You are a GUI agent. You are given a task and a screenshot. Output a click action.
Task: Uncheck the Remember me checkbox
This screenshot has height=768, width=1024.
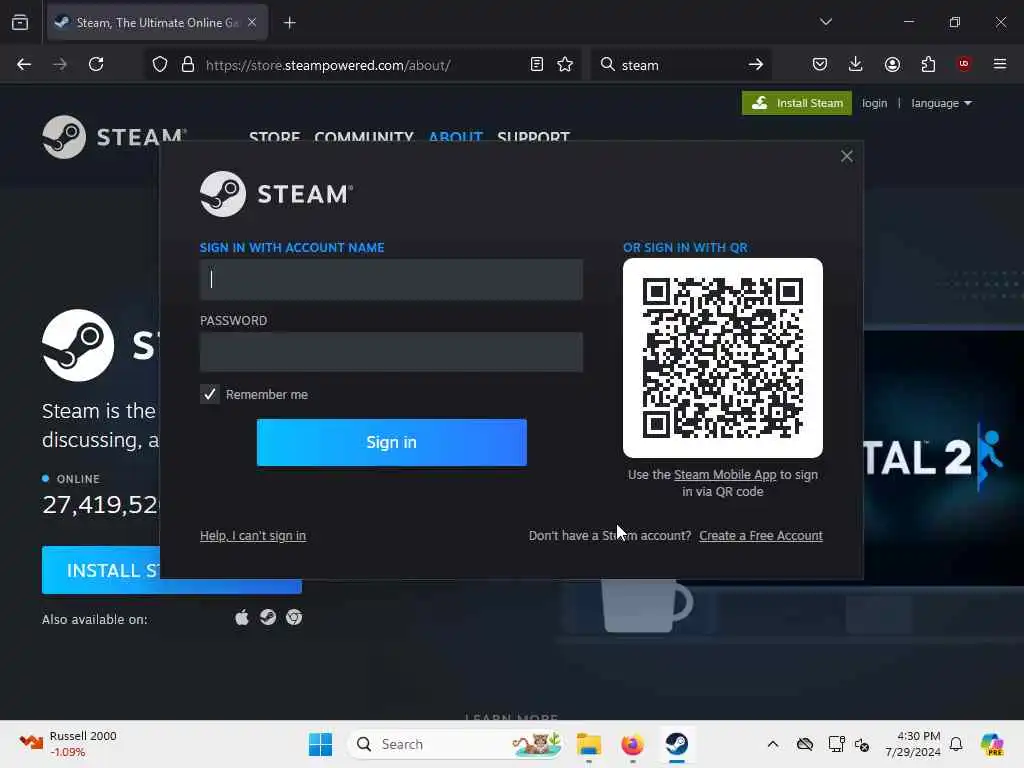pyautogui.click(x=210, y=394)
